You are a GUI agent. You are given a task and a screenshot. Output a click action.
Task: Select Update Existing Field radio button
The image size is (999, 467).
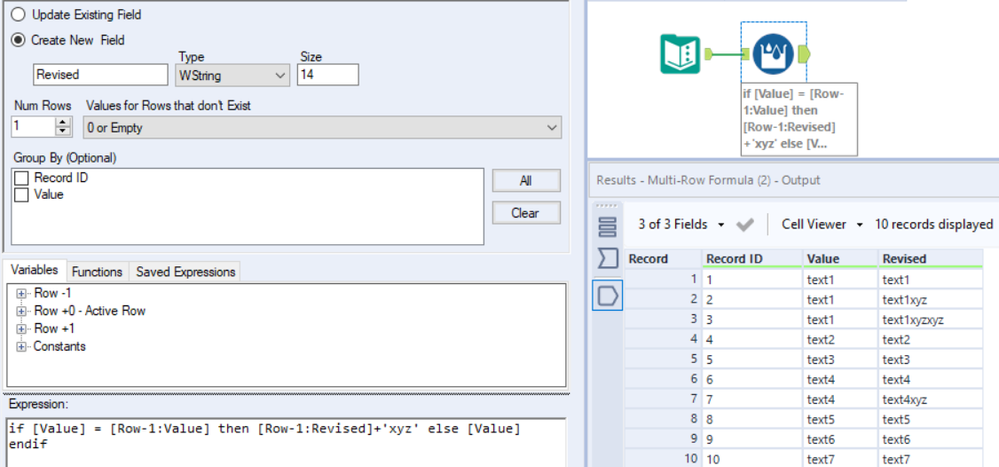coord(19,14)
